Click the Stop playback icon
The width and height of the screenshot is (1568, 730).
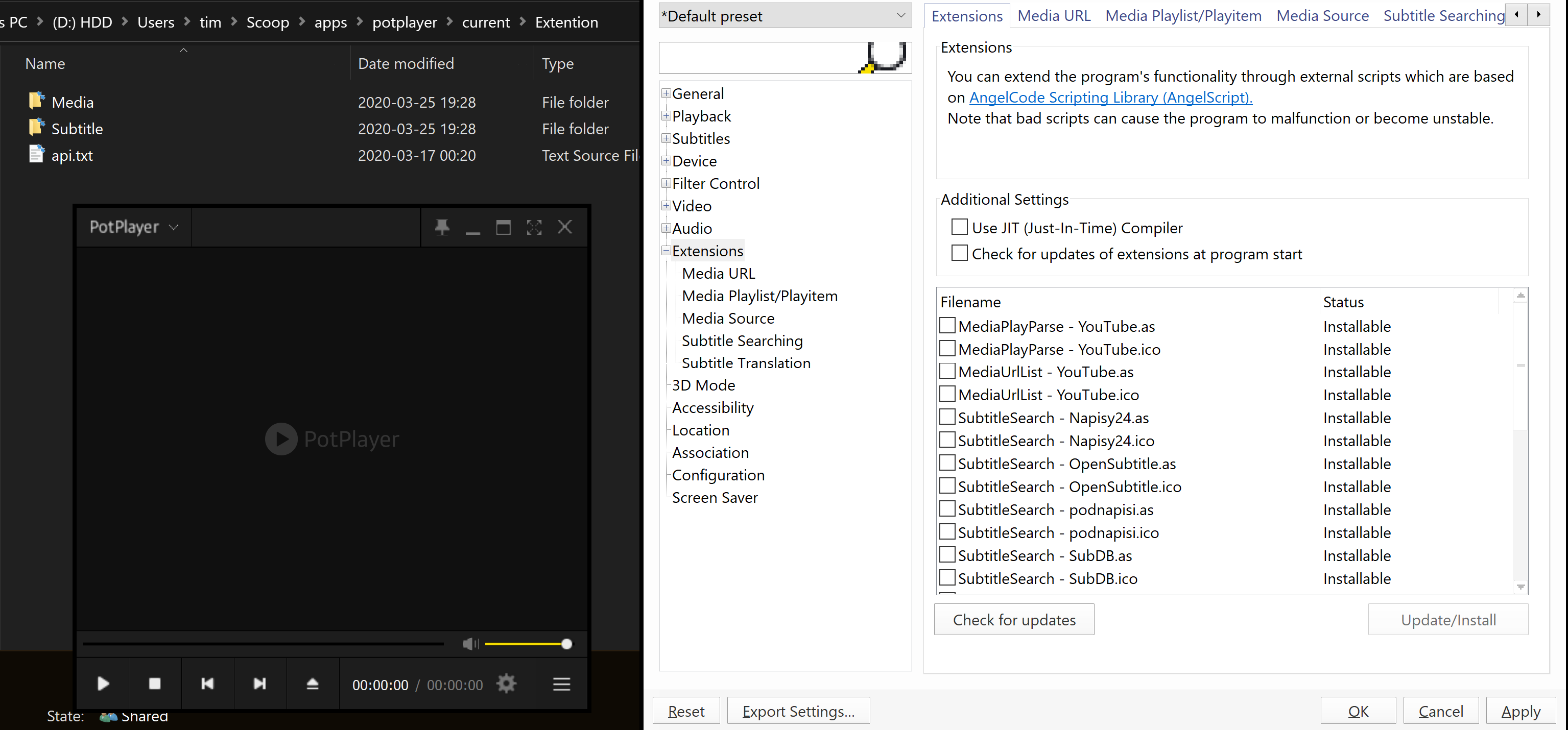coord(155,683)
